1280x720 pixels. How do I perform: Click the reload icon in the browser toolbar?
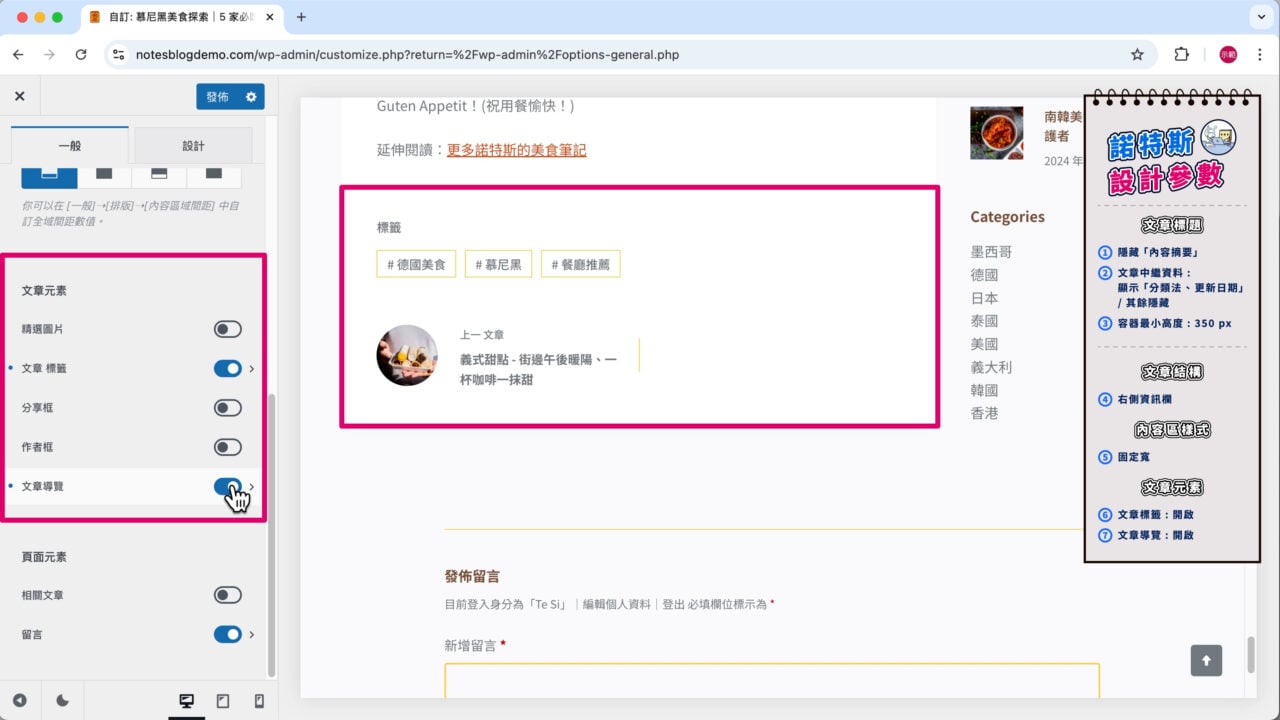82,55
